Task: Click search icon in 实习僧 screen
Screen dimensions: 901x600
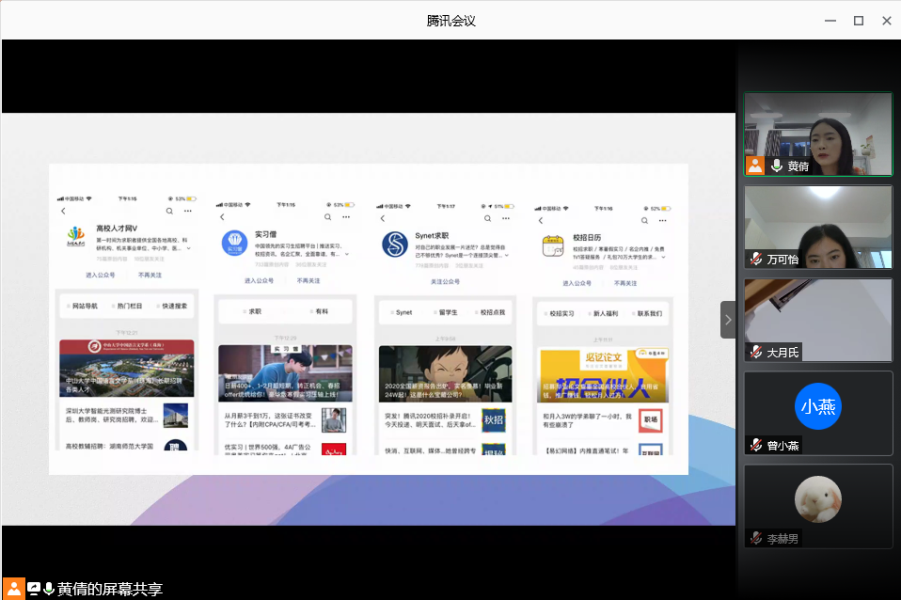Action: coord(328,217)
